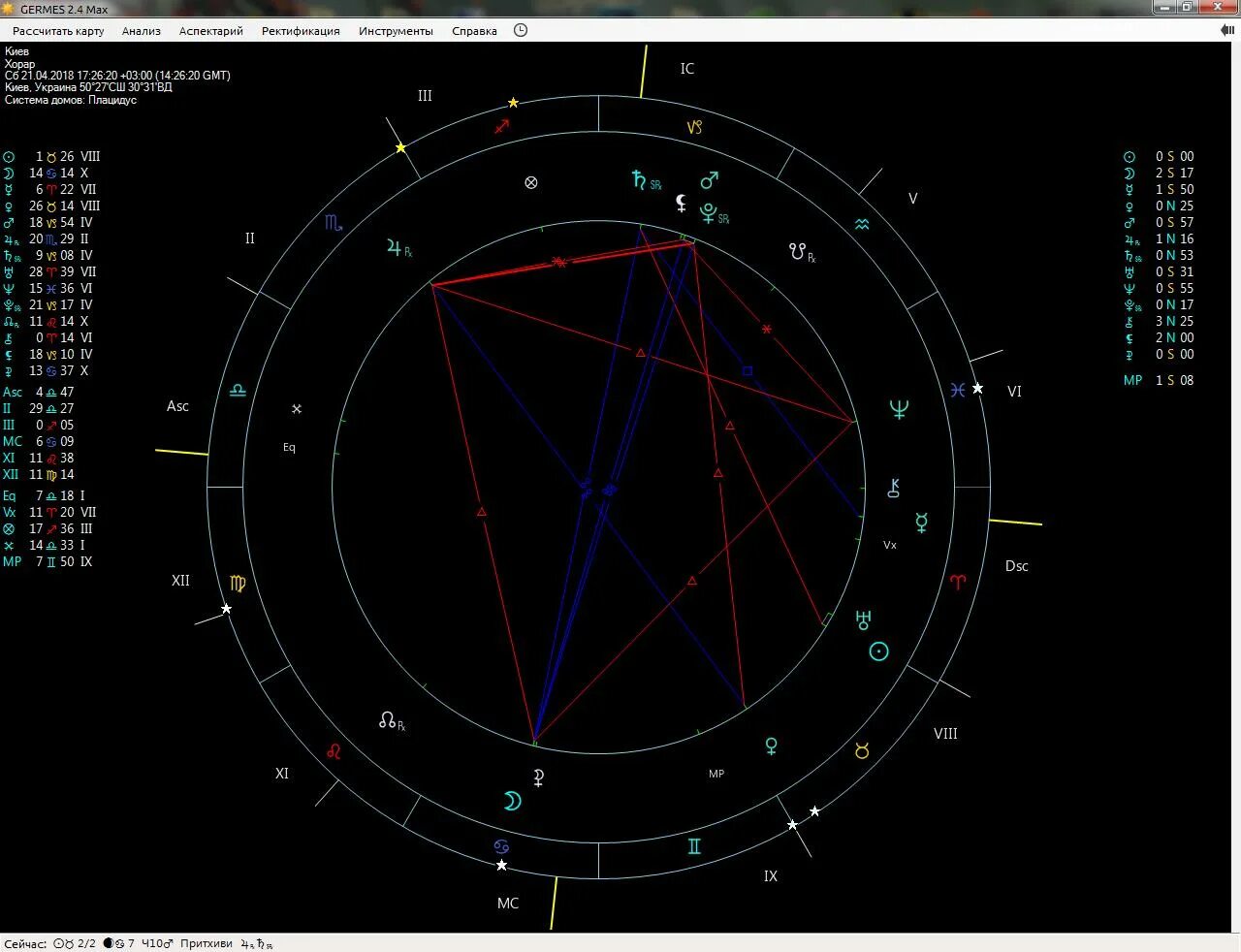
Task: Open the Анализ menu
Action: [142, 31]
